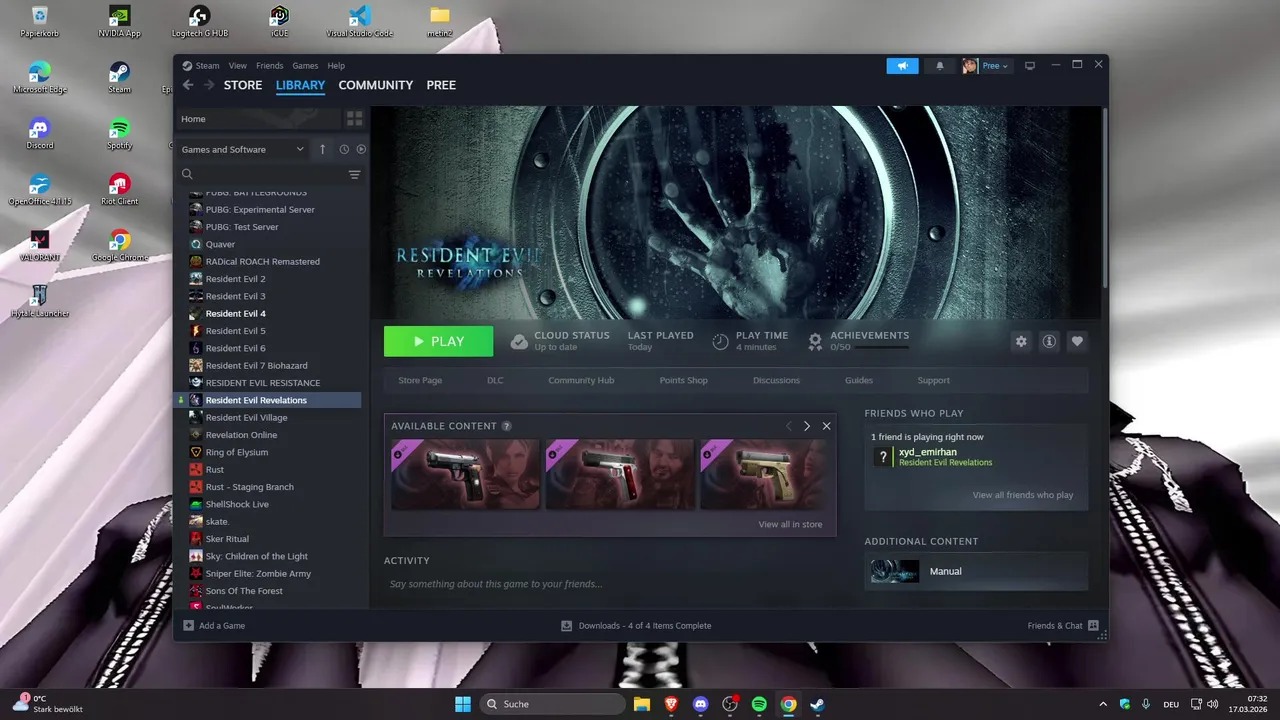
Task: Toggle the recent activity clock filter
Action: [344, 149]
